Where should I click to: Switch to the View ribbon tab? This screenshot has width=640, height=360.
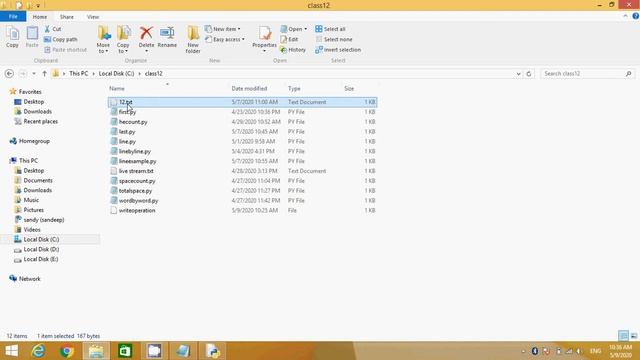coord(93,17)
